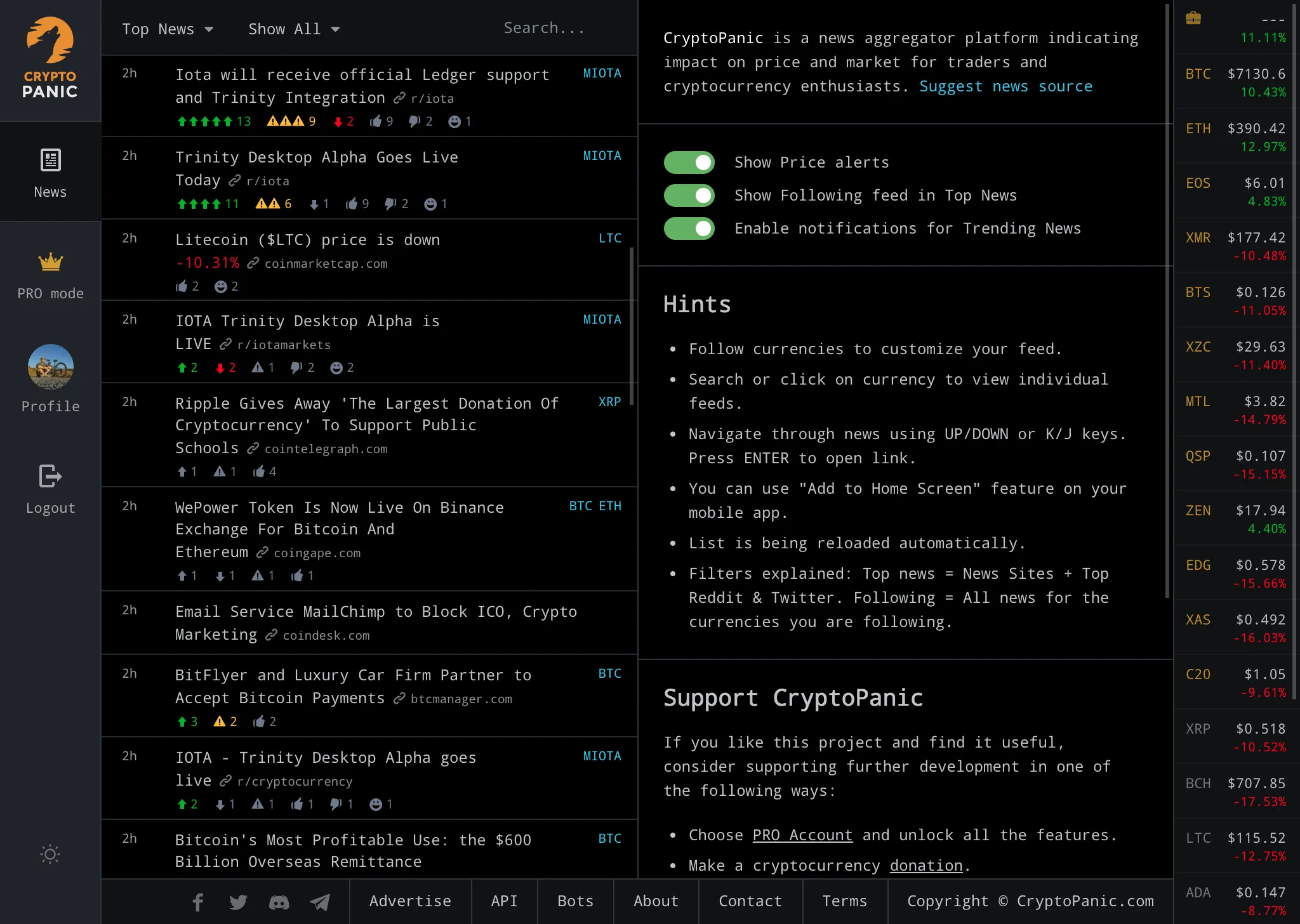Image resolution: width=1300 pixels, height=924 pixels.
Task: Open the News section icon
Action: [x=50, y=160]
